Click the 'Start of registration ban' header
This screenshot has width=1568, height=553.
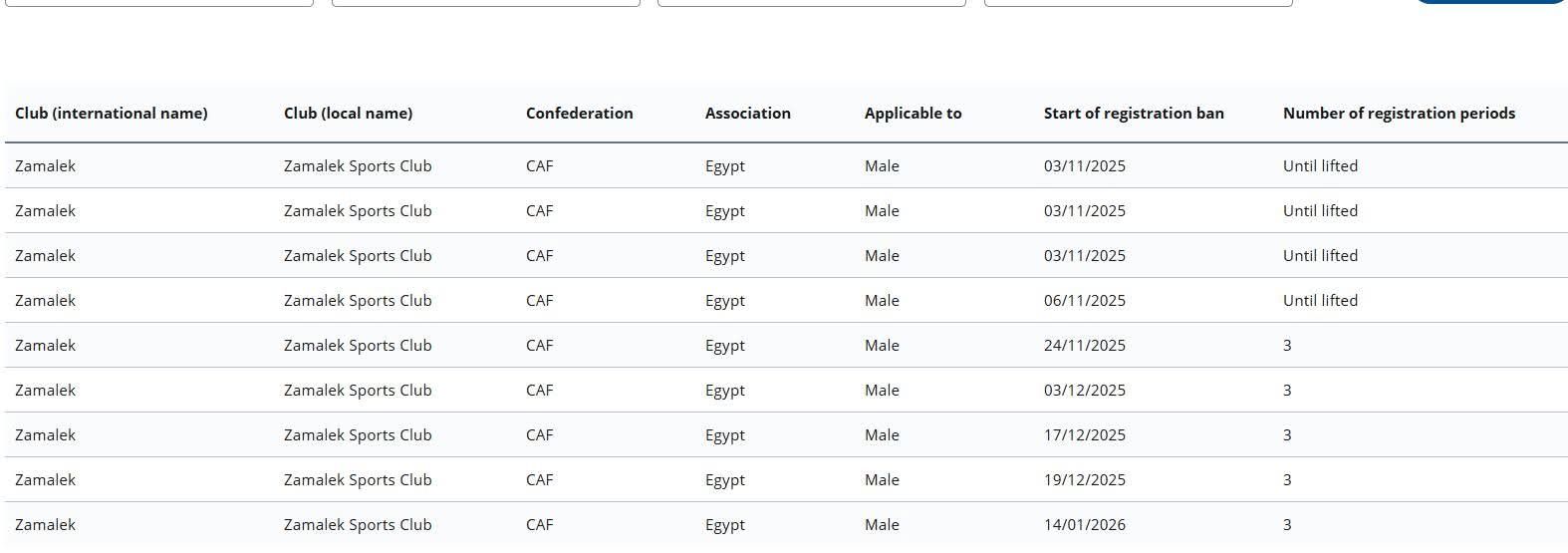[x=1134, y=114]
